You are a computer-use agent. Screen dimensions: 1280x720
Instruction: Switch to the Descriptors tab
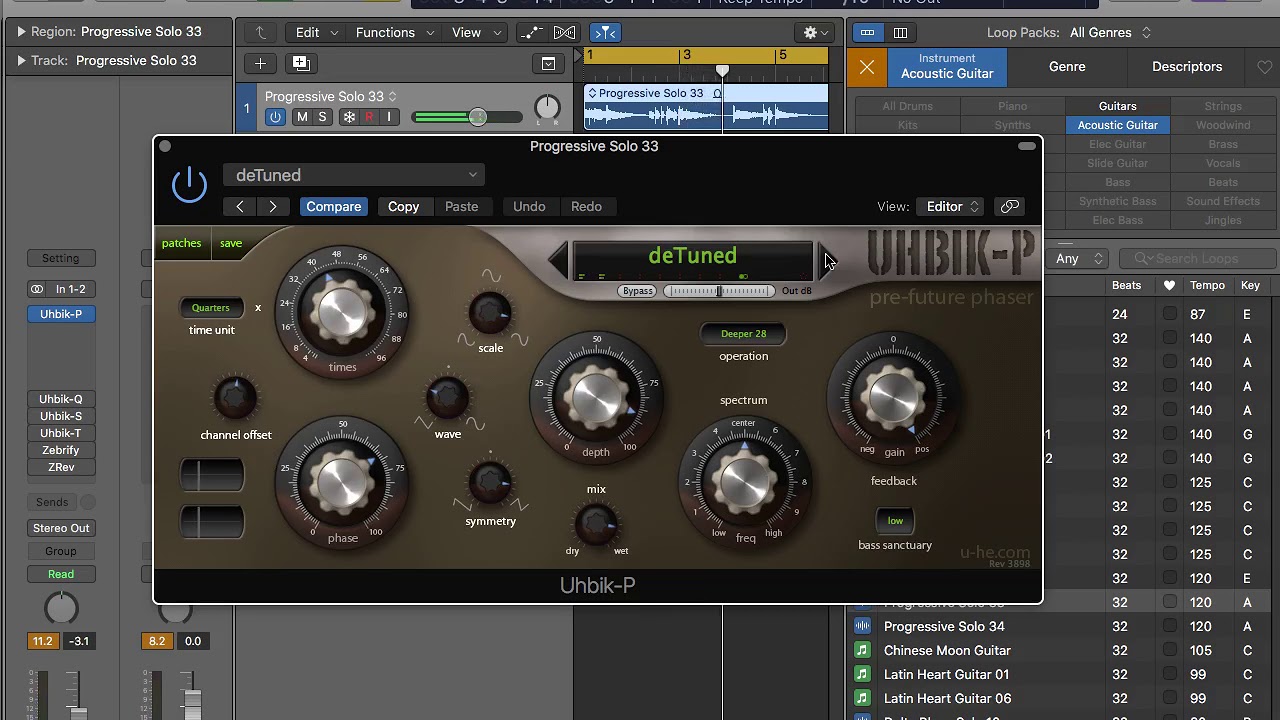tap(1187, 67)
